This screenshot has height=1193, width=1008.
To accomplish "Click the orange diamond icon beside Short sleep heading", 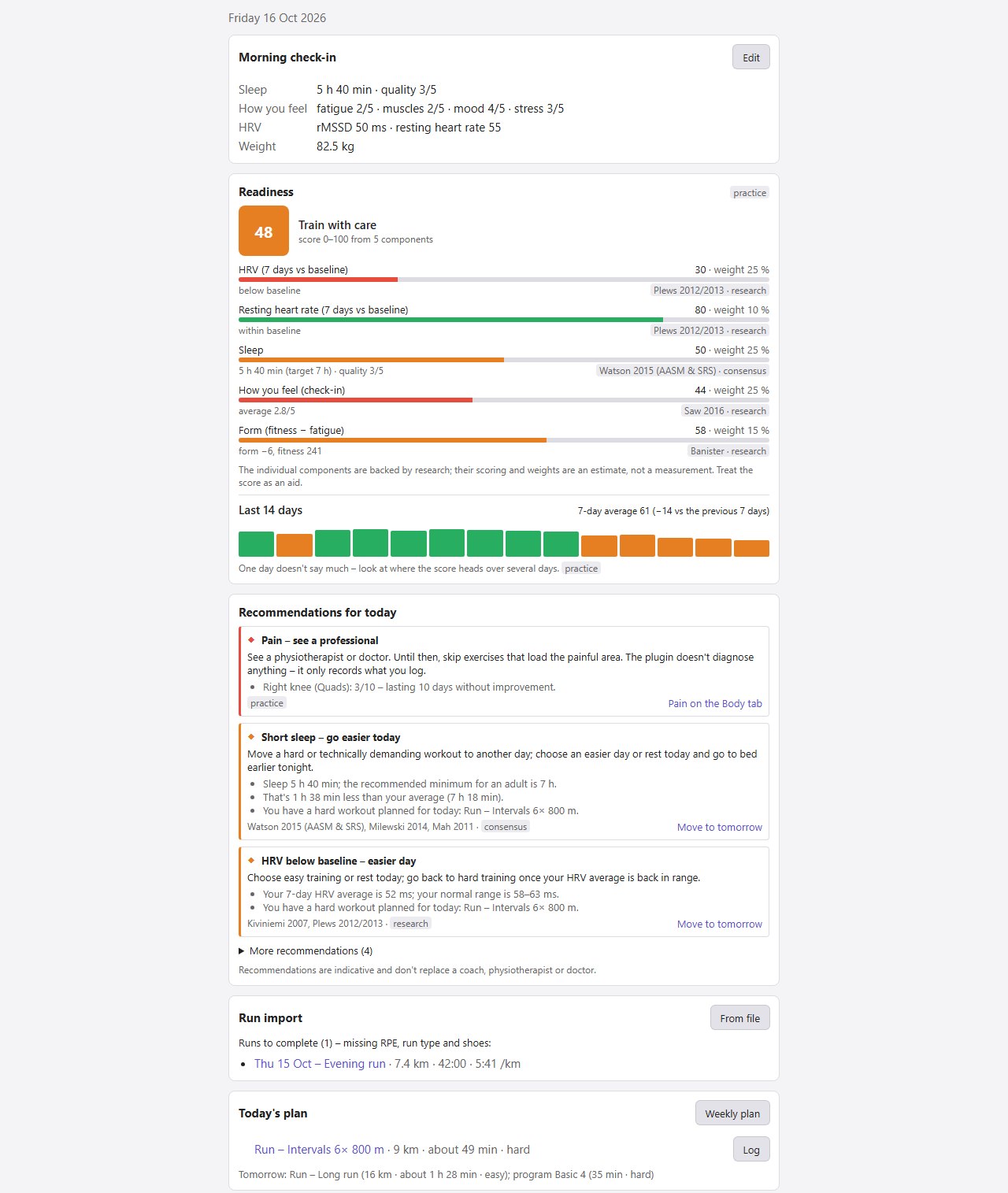I will 251,737.
